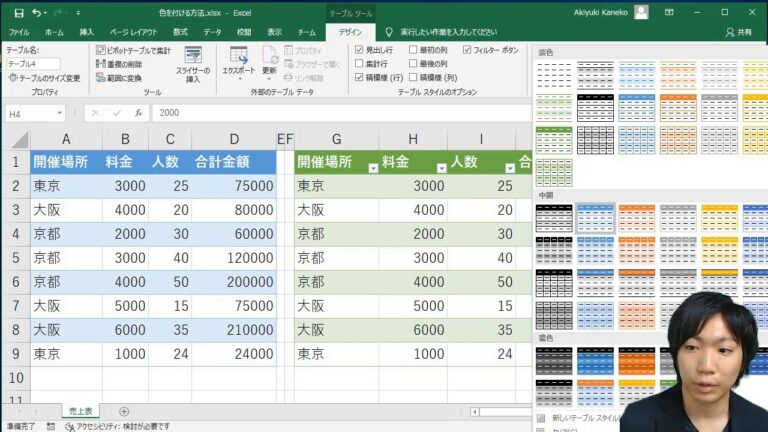
Task: Click the macro recording icon in status bar
Action: click(51, 427)
